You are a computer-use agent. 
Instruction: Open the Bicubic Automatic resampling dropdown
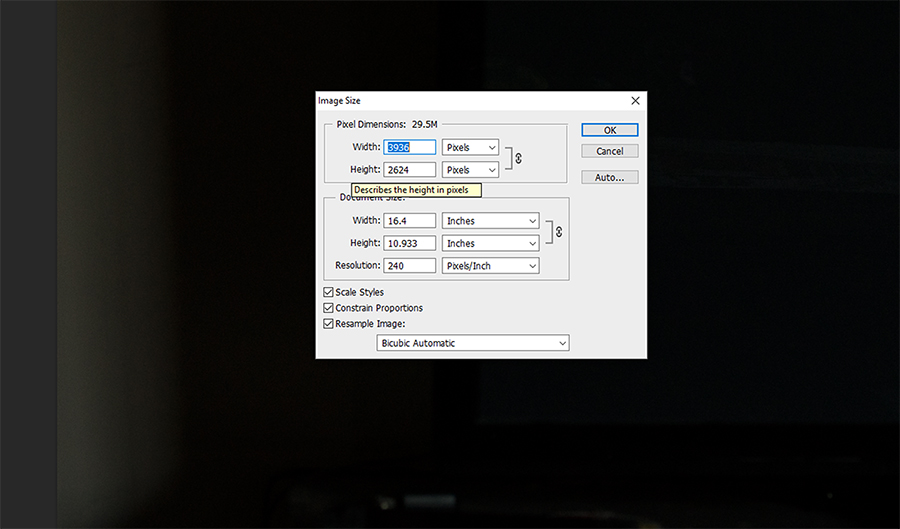tap(473, 343)
